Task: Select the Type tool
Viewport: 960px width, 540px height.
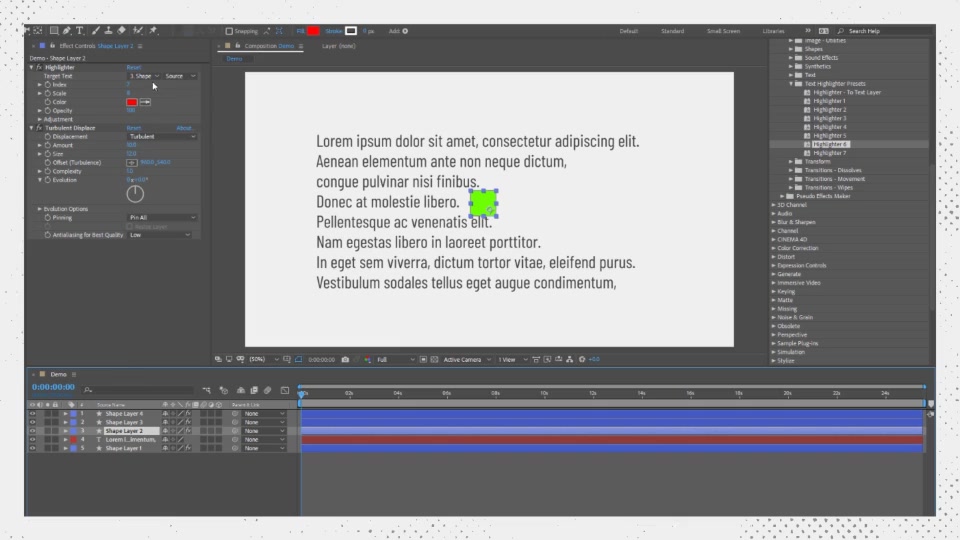Action: (x=80, y=31)
